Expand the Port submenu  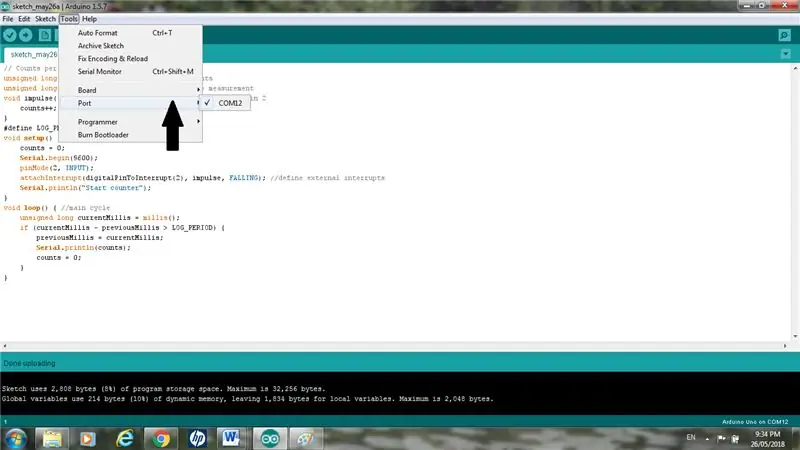131,103
